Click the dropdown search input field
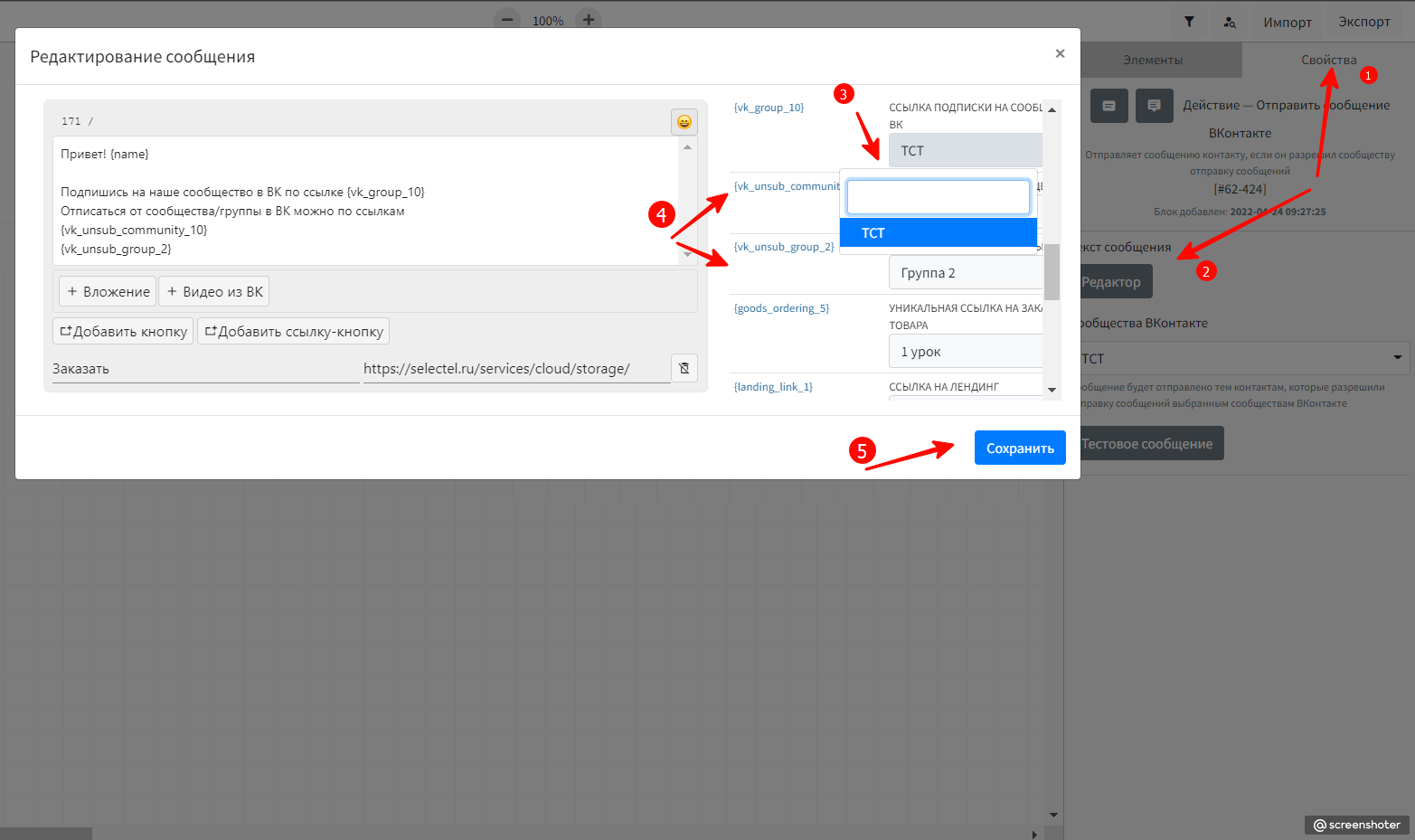 pyautogui.click(x=938, y=197)
